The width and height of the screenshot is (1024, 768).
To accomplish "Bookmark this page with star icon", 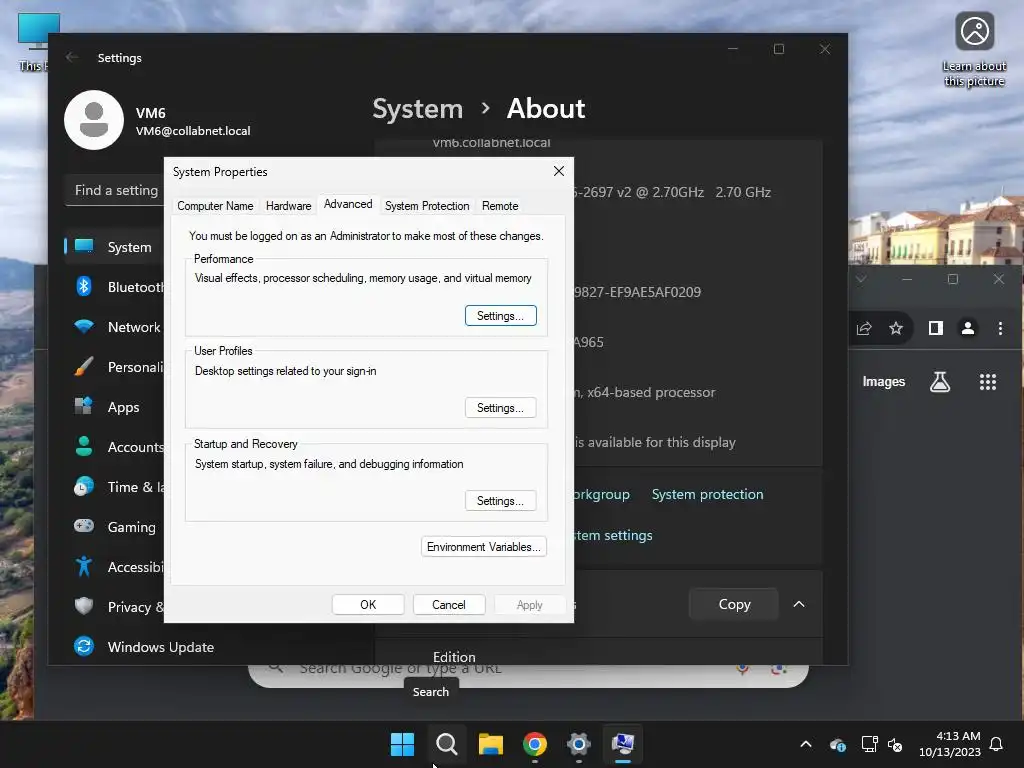I will pos(896,328).
